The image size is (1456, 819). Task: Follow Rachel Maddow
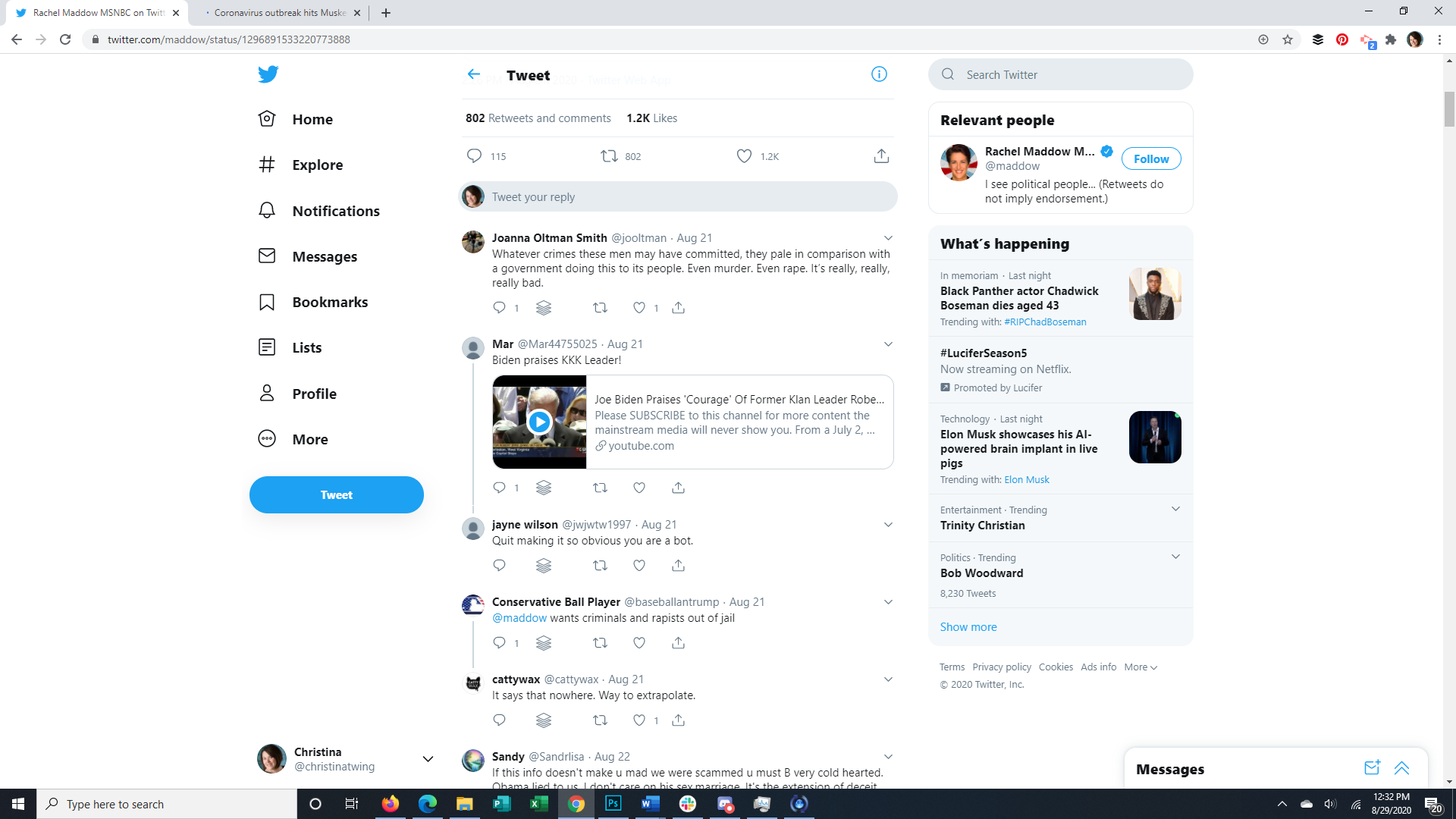(x=1150, y=158)
